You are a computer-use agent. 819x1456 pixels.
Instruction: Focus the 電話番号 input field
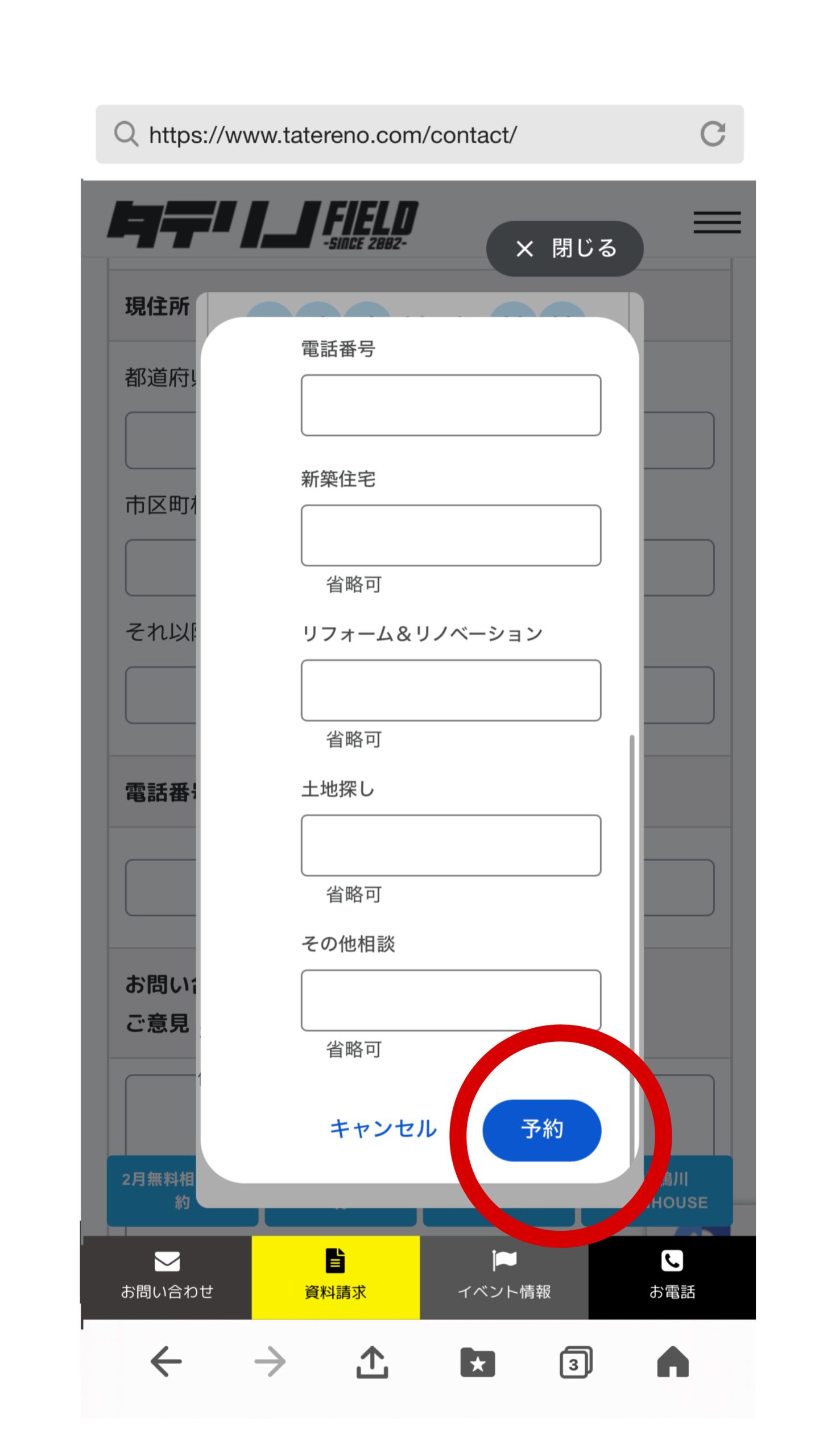click(x=450, y=405)
